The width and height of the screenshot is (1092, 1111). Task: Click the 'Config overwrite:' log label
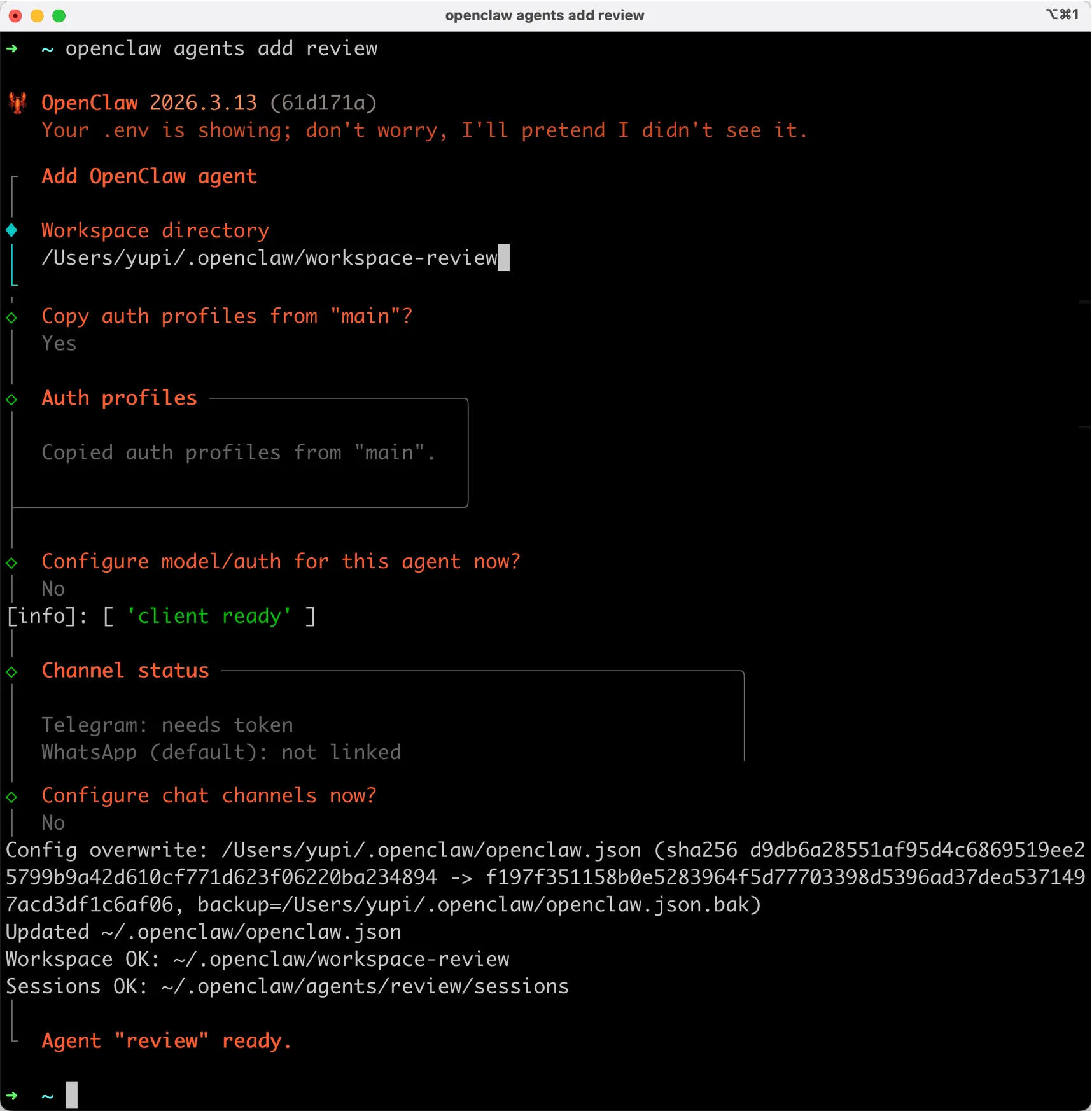pyautogui.click(x=107, y=851)
